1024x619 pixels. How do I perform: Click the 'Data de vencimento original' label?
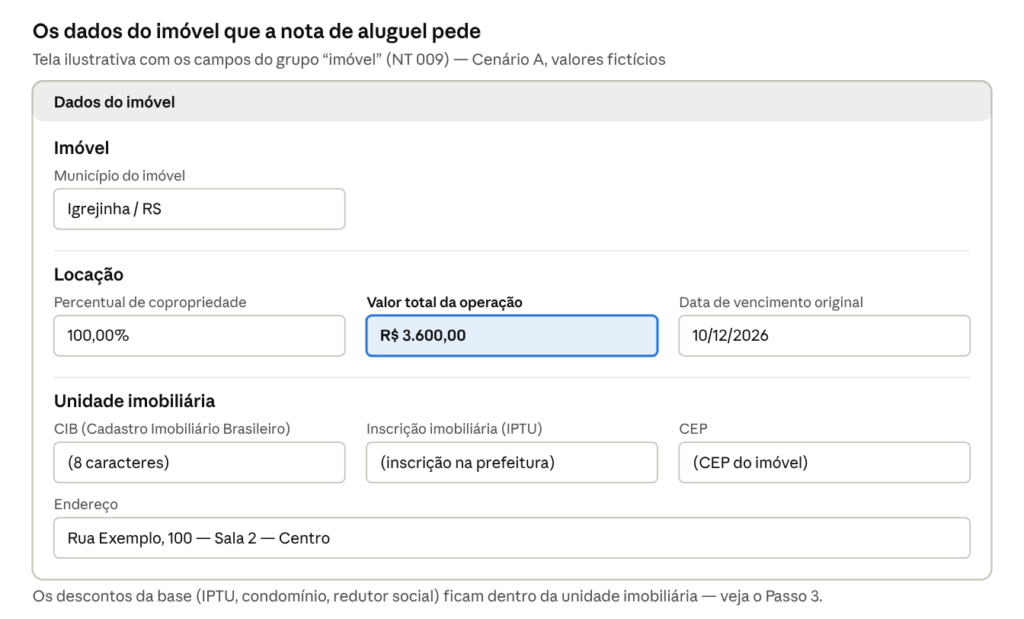771,302
